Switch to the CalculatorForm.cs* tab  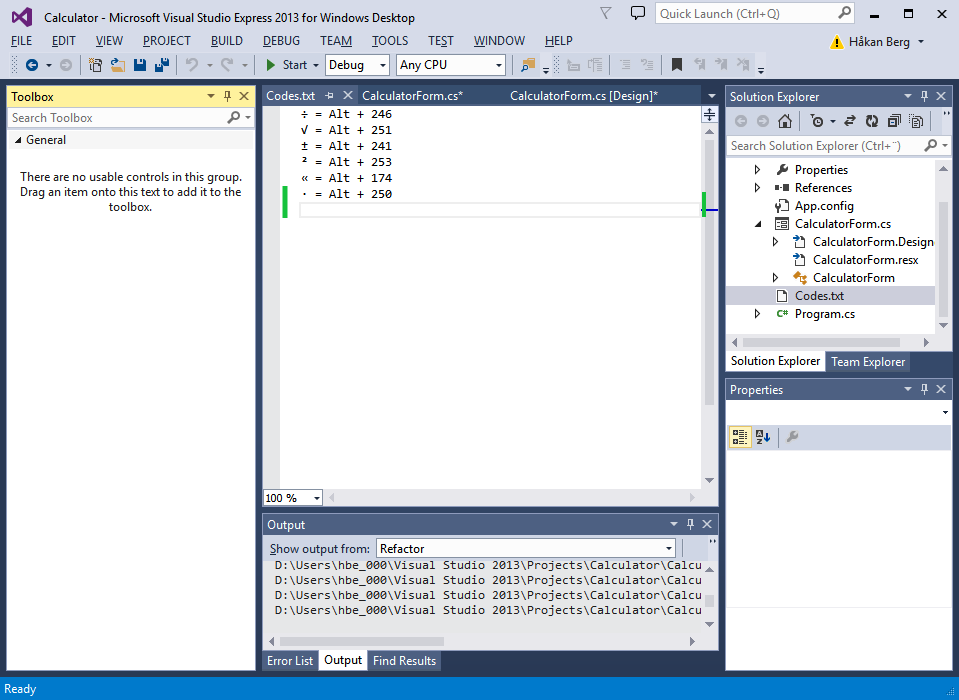coord(412,95)
